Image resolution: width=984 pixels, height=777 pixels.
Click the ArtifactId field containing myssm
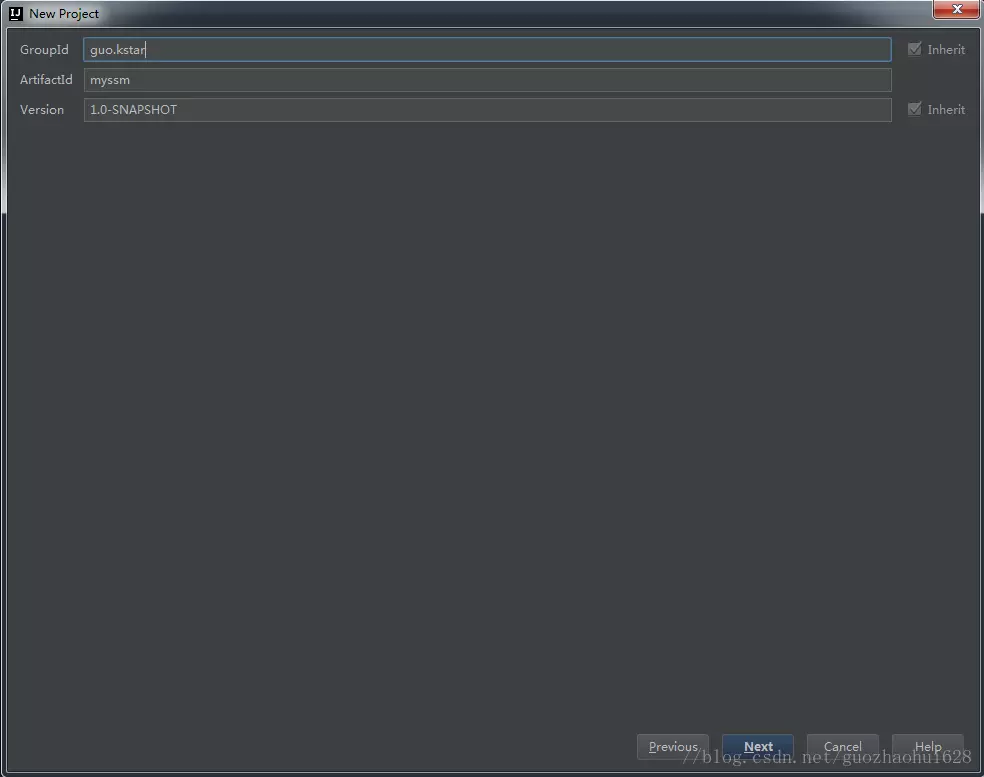pyautogui.click(x=487, y=80)
